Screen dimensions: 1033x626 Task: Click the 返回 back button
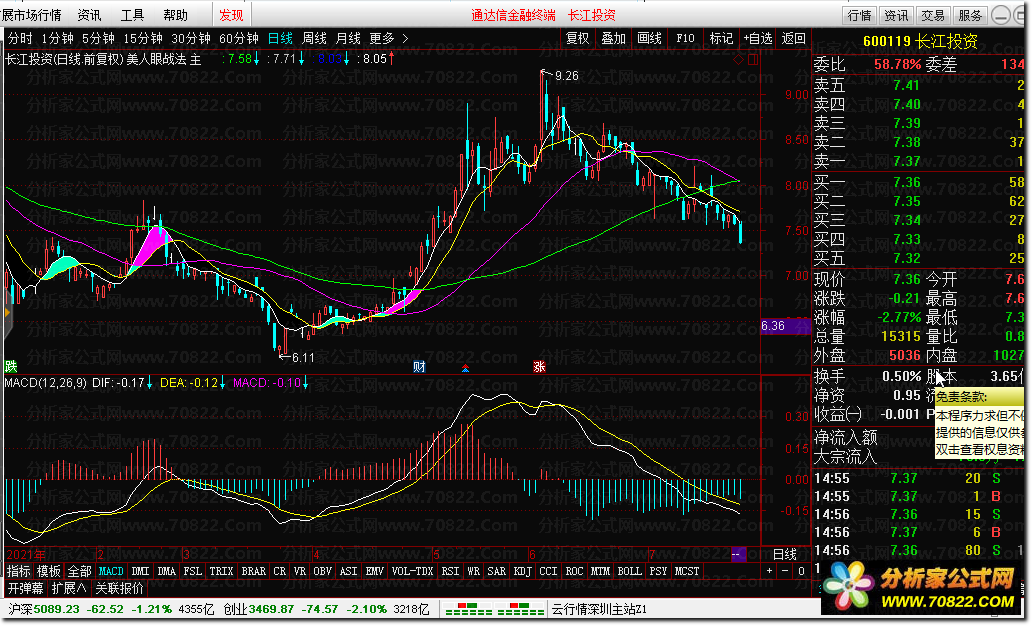point(793,38)
